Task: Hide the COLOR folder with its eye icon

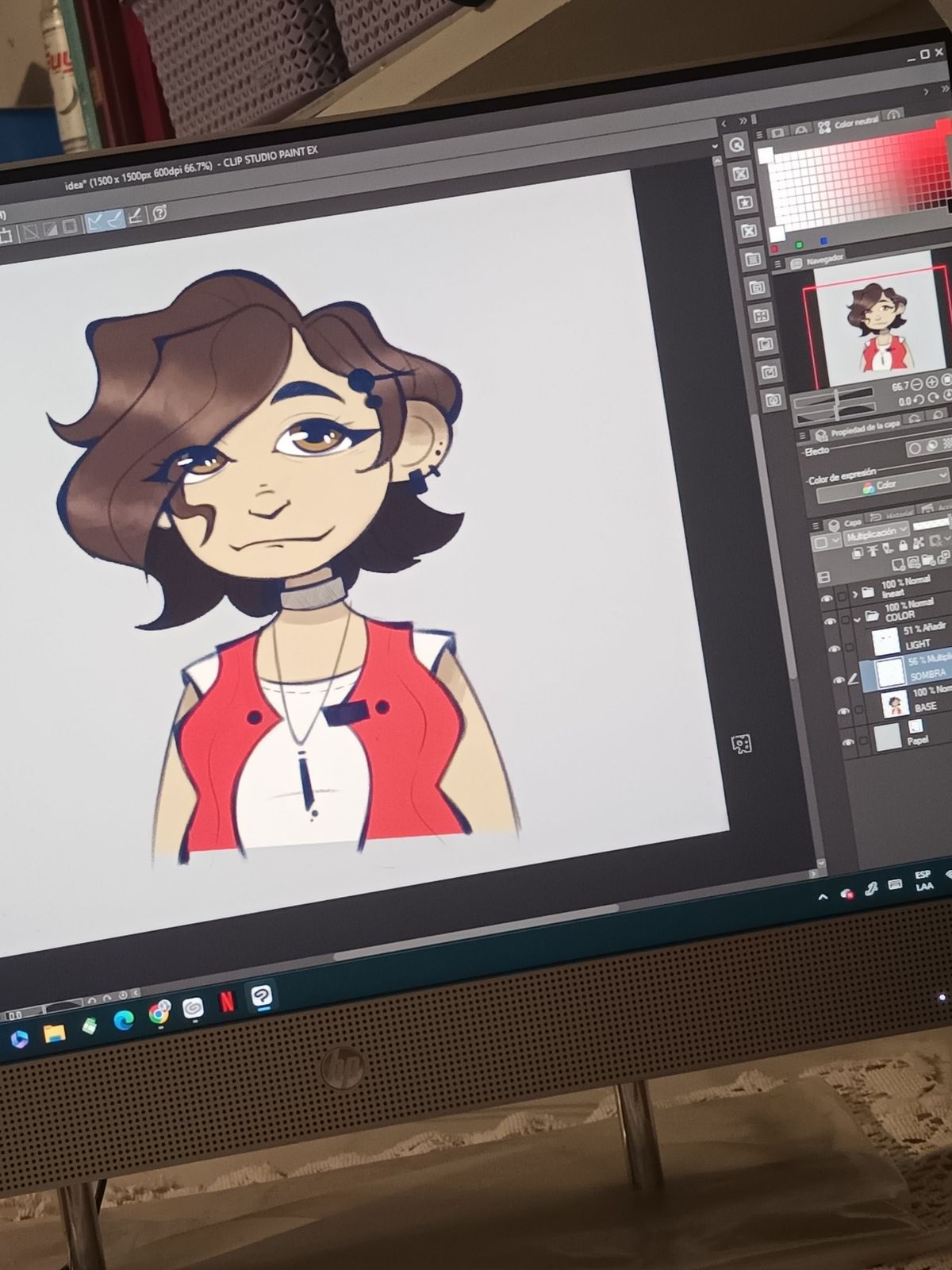Action: click(831, 622)
